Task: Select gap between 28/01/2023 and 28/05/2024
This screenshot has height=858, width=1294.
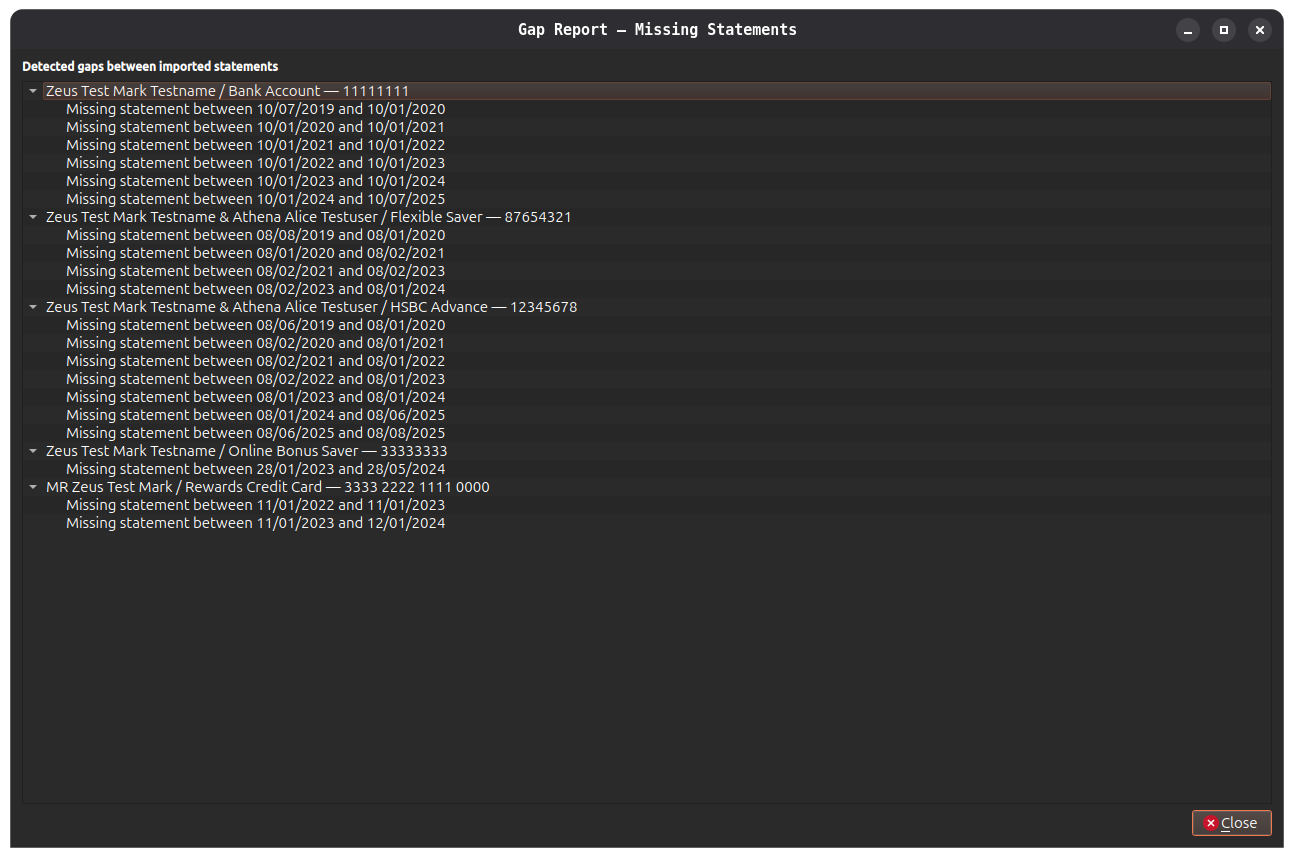Action: click(667, 469)
